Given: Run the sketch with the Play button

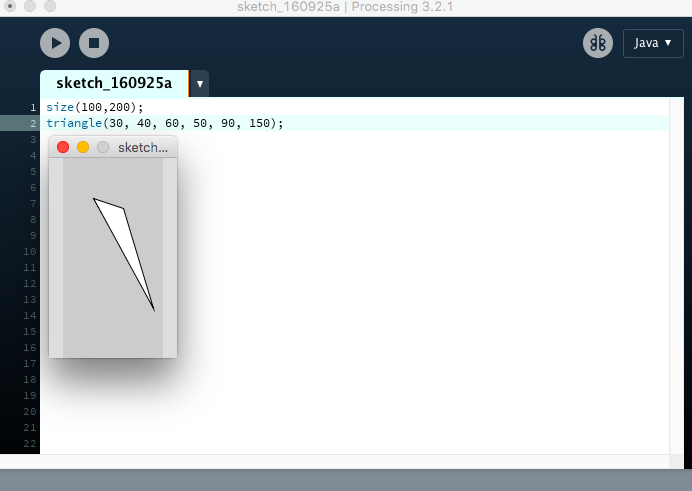Looking at the screenshot, I should point(55,43).
